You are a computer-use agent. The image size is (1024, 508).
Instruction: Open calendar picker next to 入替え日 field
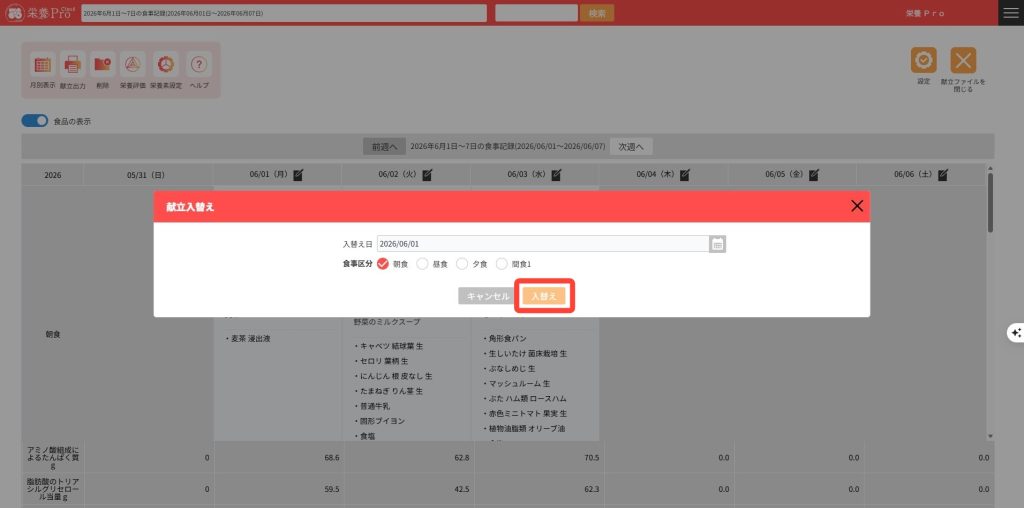[x=718, y=244]
